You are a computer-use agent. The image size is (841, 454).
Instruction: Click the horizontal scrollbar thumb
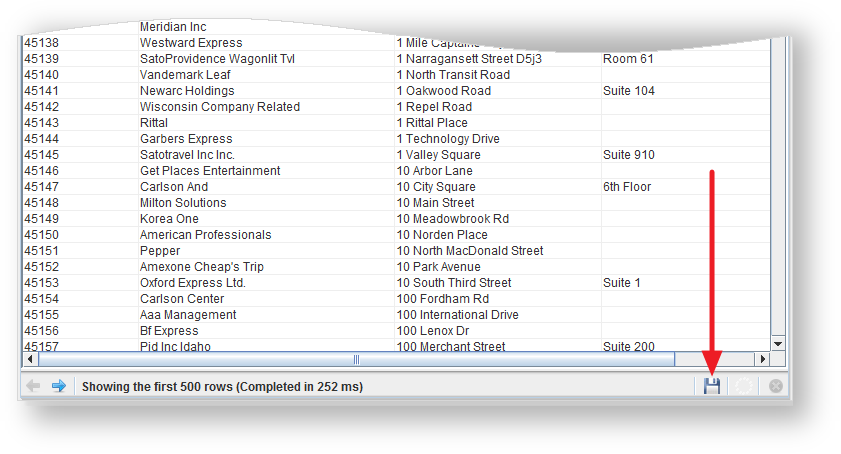356,359
